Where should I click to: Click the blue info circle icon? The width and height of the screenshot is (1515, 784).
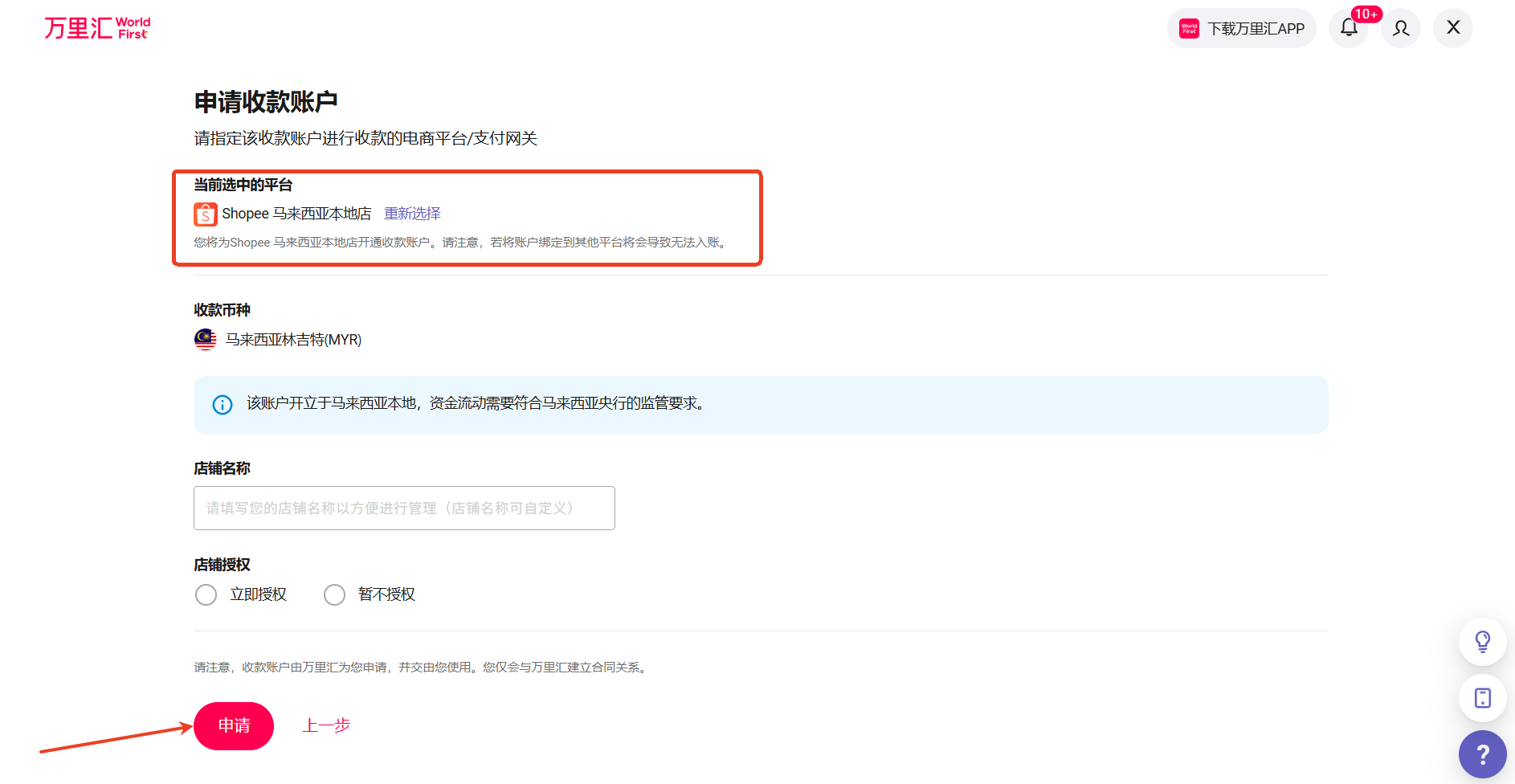223,404
